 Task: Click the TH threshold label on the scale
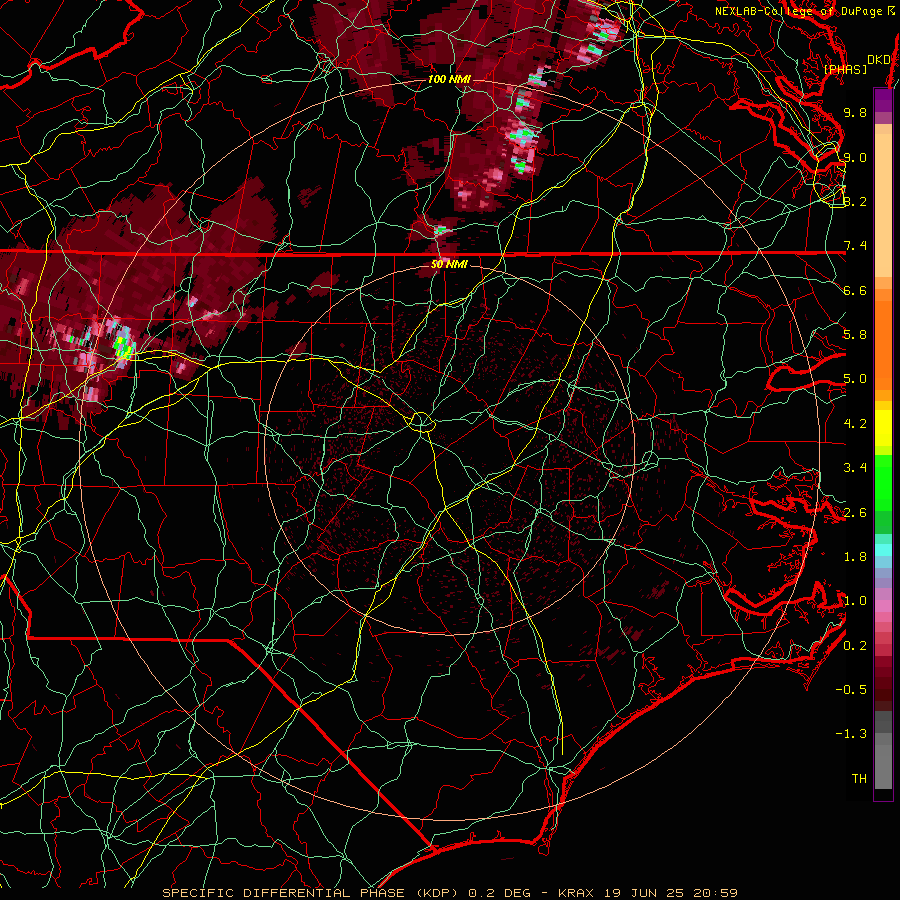[859, 779]
